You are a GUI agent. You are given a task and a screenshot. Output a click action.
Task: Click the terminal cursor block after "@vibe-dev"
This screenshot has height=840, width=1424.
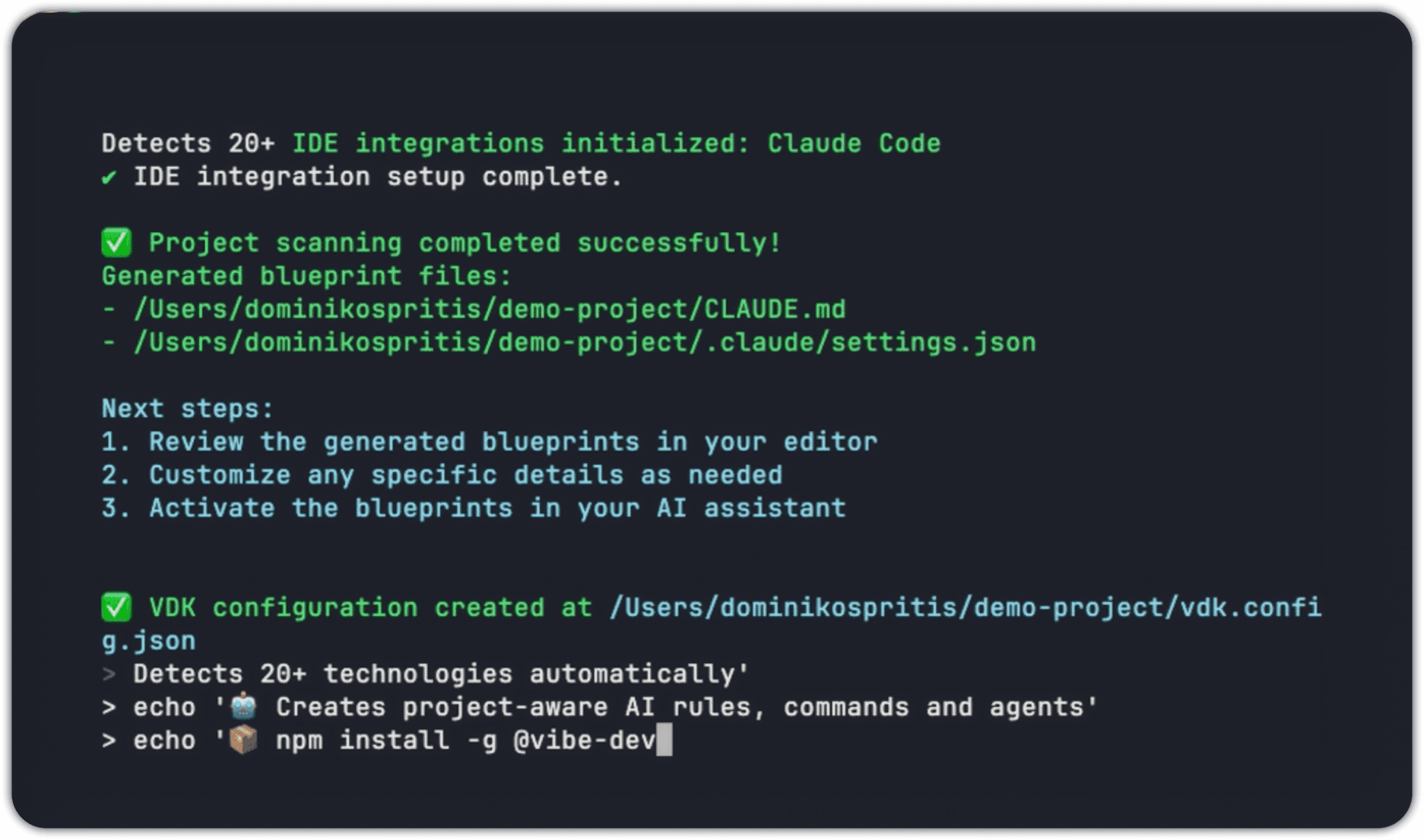pos(664,740)
